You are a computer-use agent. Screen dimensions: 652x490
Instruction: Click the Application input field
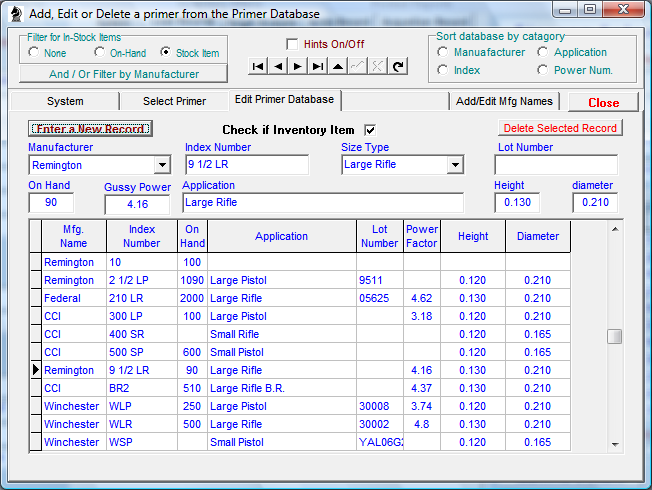click(x=323, y=203)
